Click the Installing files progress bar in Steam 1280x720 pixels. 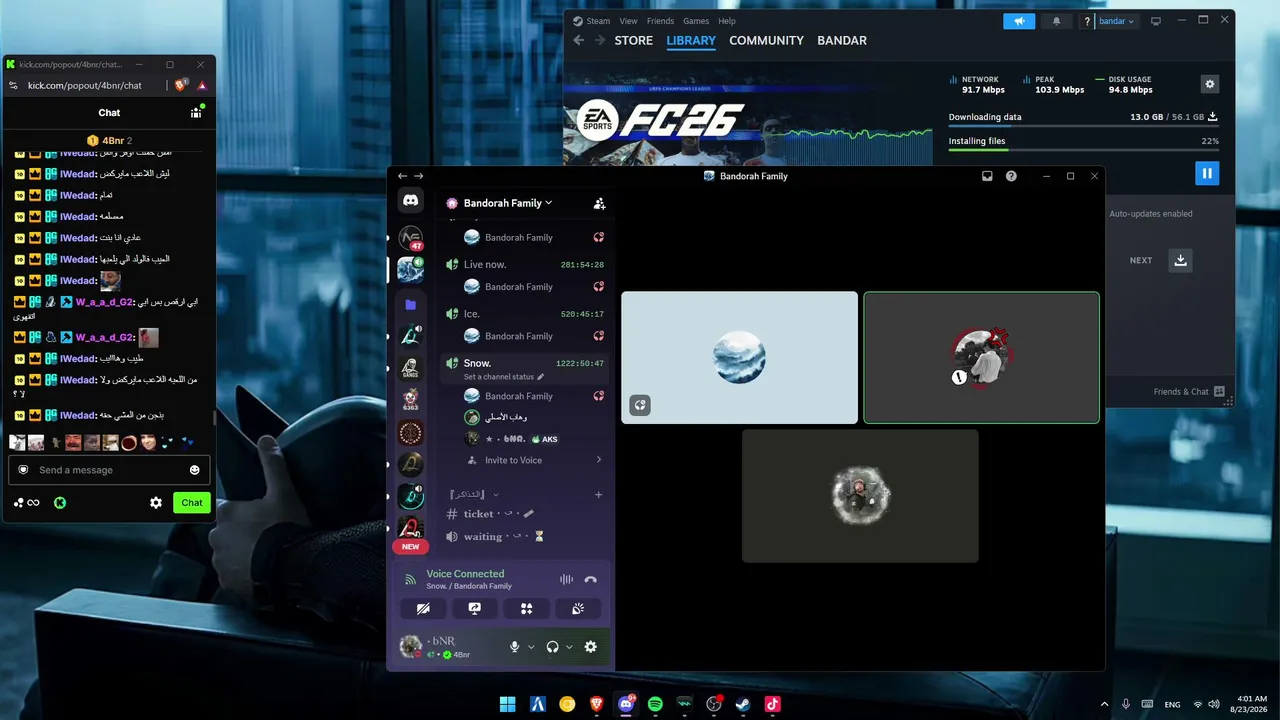1083,151
